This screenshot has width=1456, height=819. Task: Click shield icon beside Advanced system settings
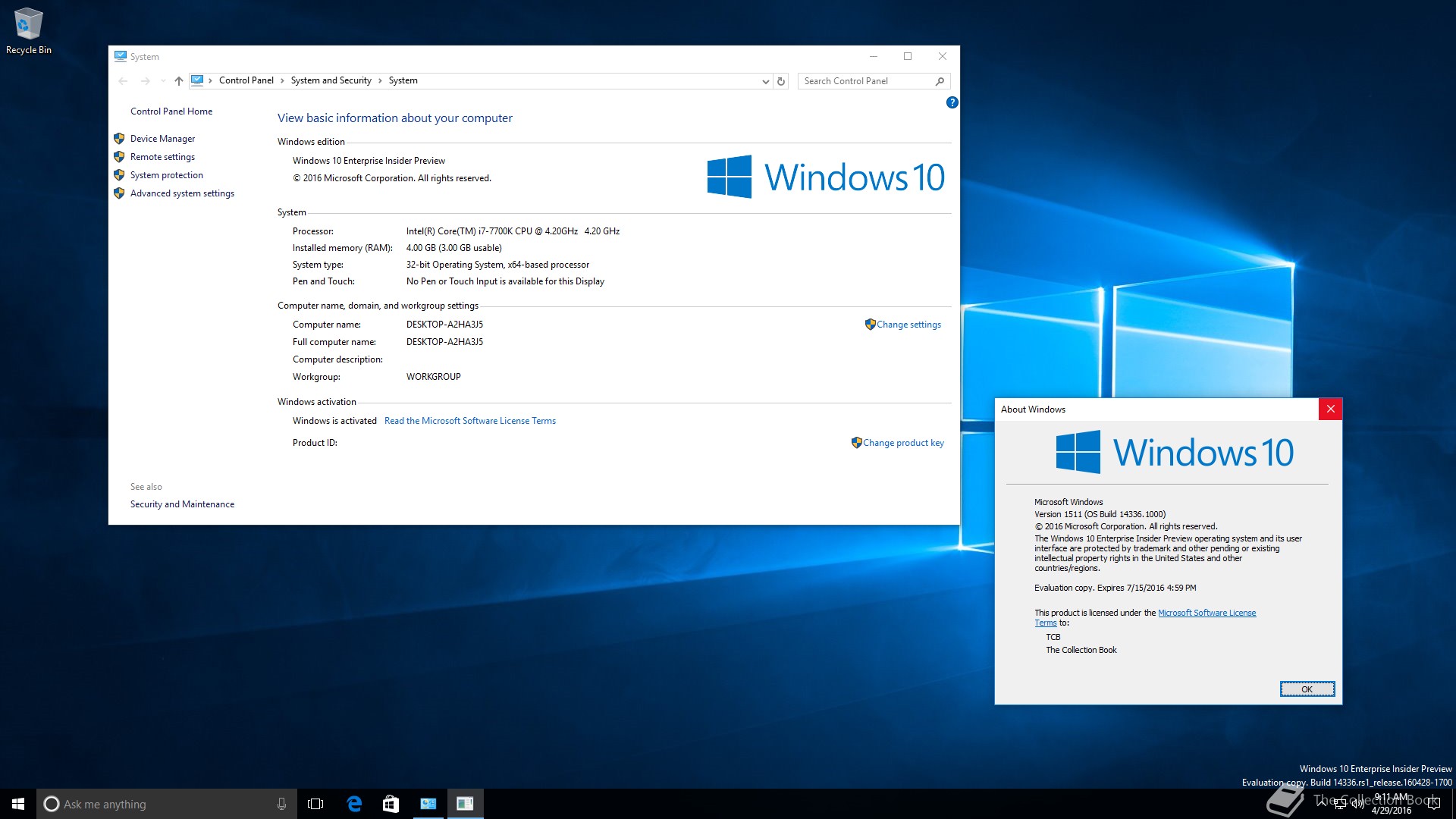point(119,193)
